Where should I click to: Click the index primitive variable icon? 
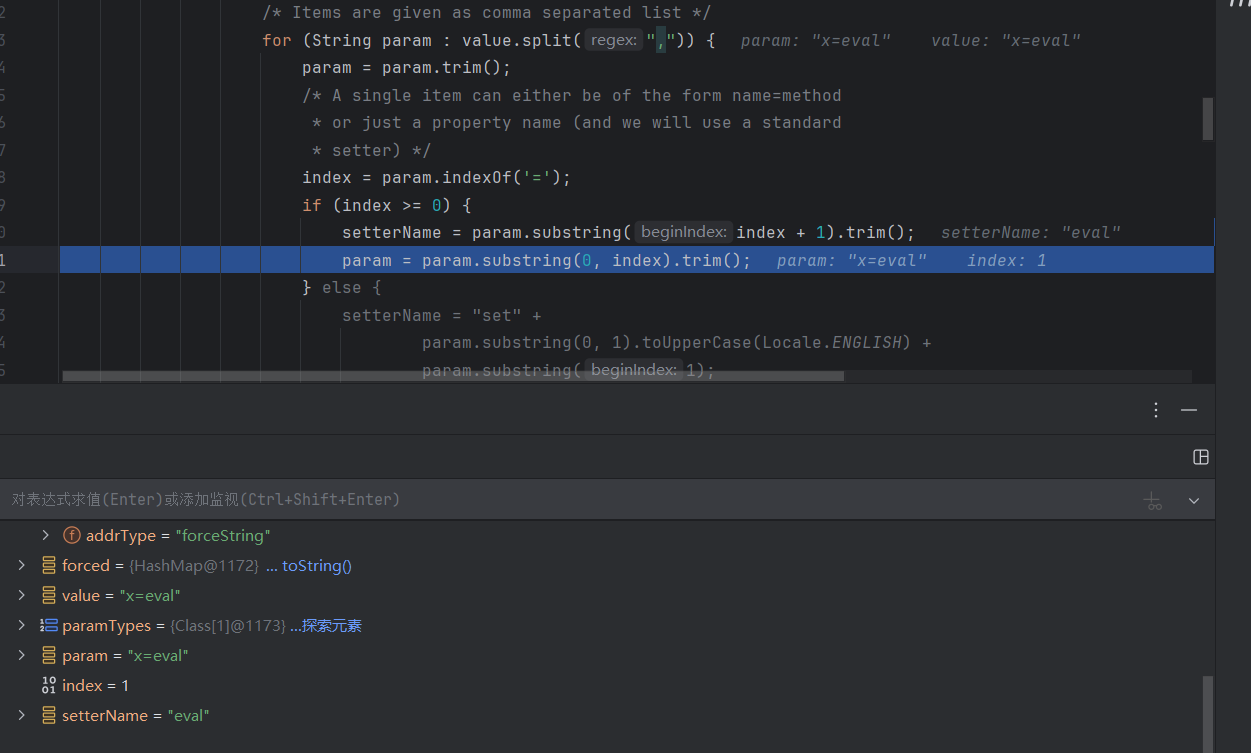coord(49,686)
